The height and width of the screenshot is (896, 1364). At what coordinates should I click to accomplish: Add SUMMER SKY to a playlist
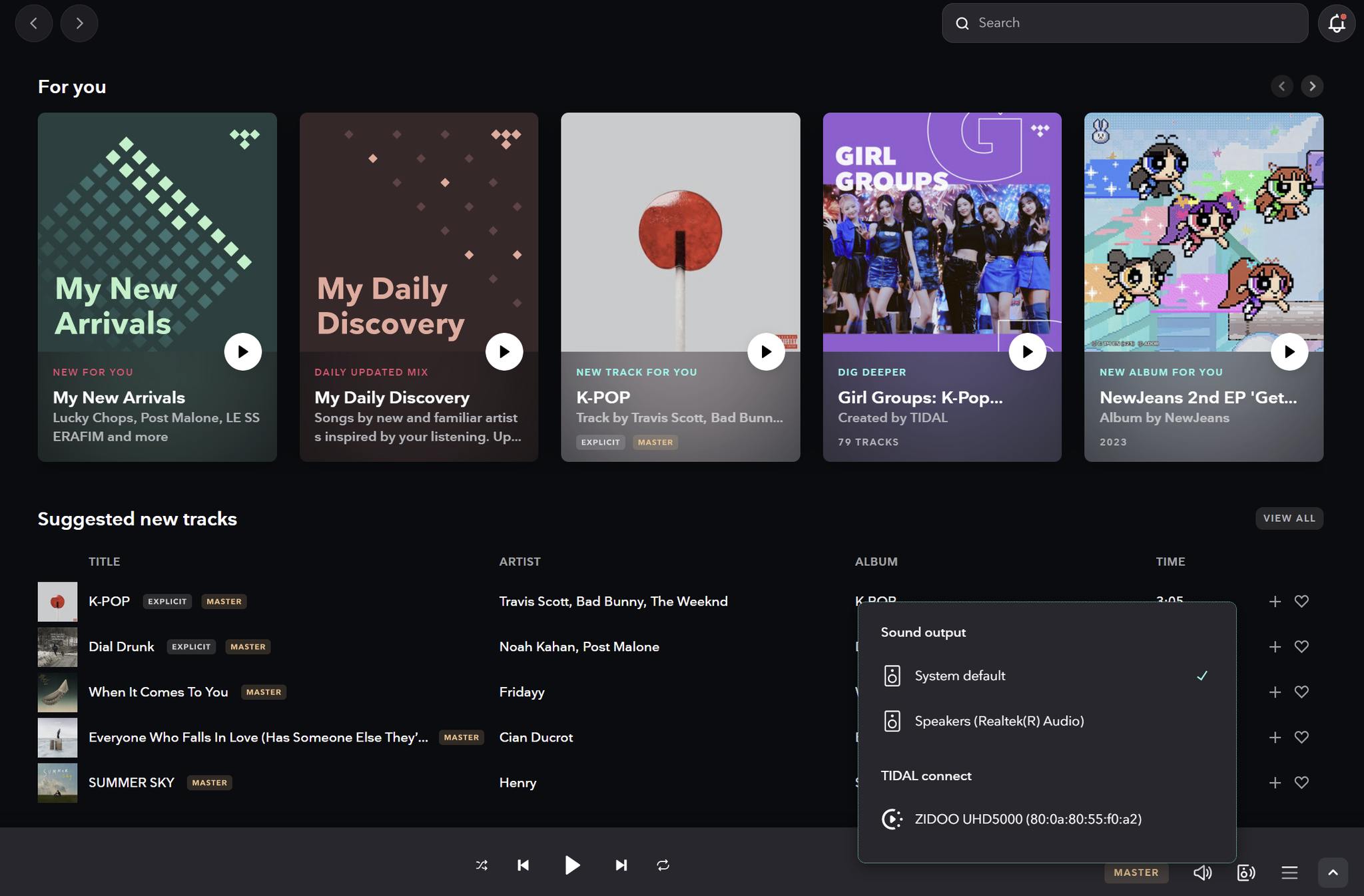point(1275,782)
